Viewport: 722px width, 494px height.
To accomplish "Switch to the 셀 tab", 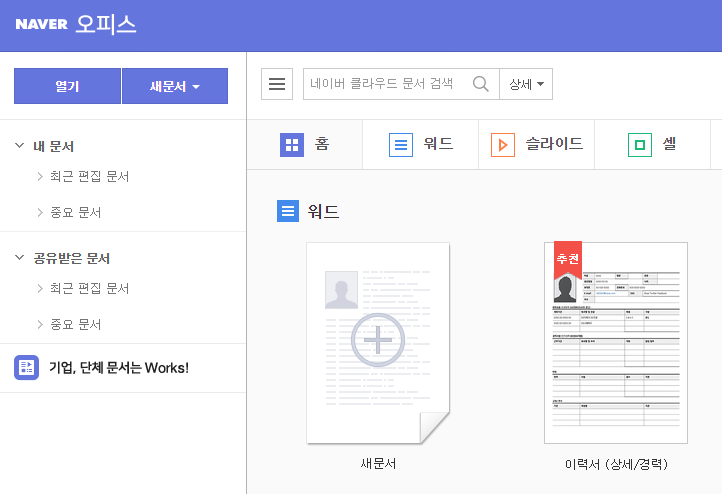I will coord(652,145).
